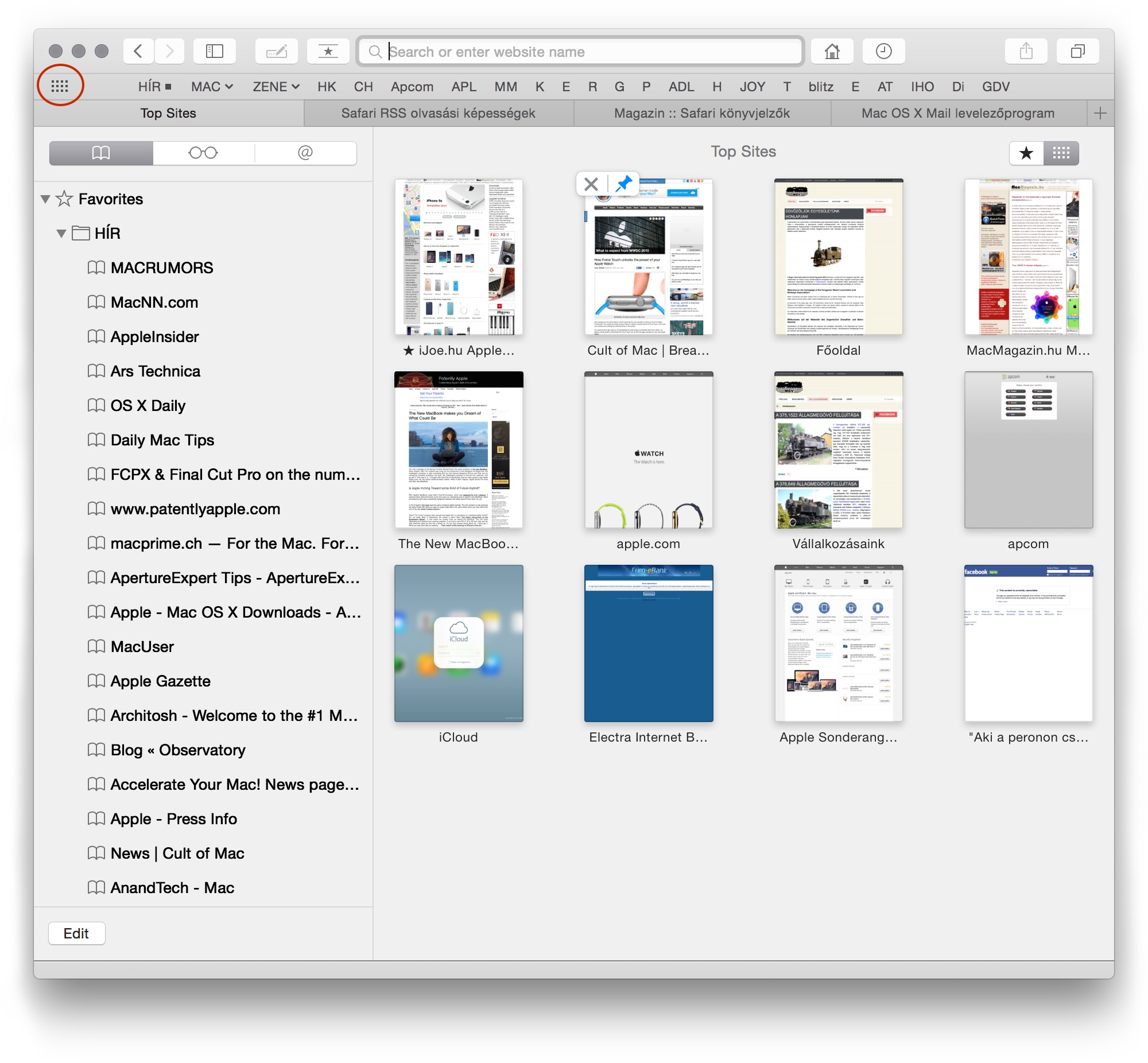
Task: Open the apcom top site thumbnail
Action: pyautogui.click(x=1029, y=450)
